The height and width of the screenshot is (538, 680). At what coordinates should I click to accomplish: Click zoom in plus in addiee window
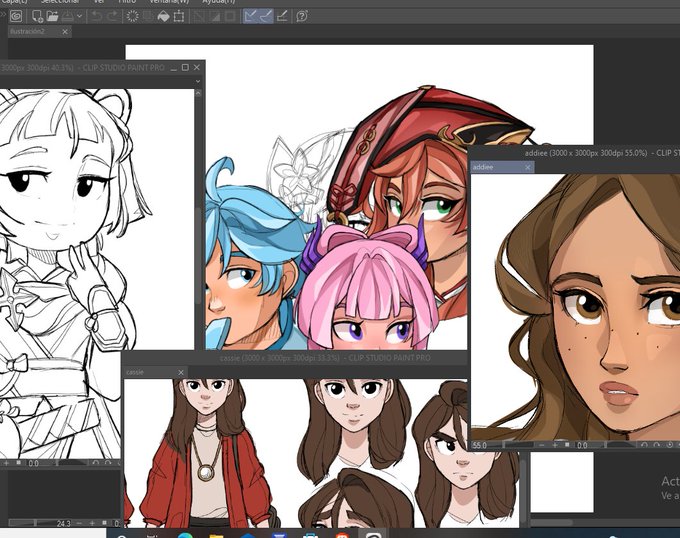(x=554, y=445)
